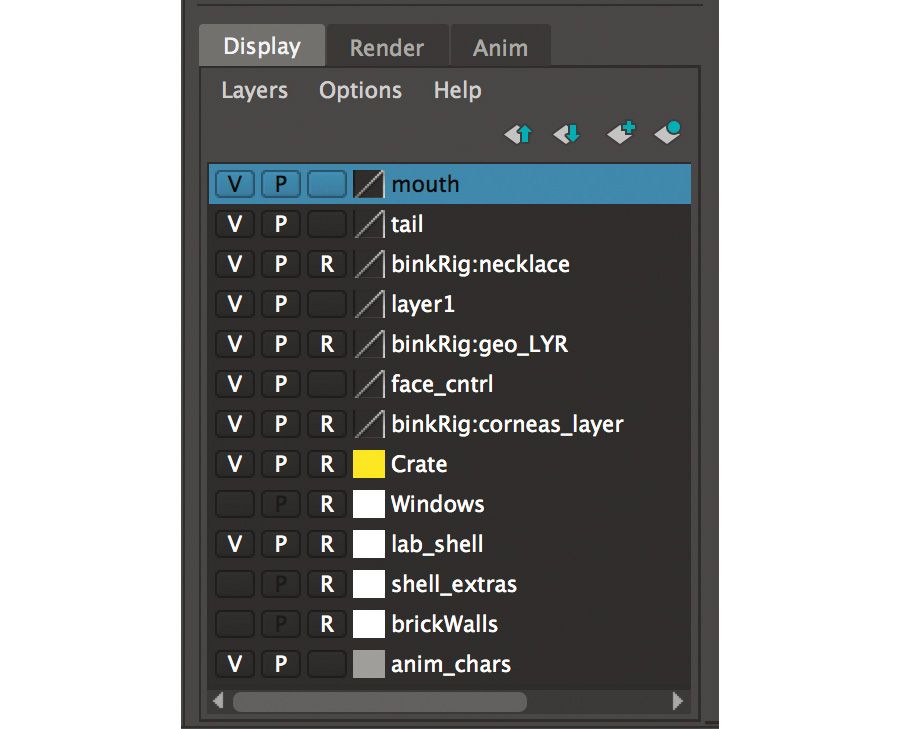Click face_cntrl layer color box

(368, 384)
